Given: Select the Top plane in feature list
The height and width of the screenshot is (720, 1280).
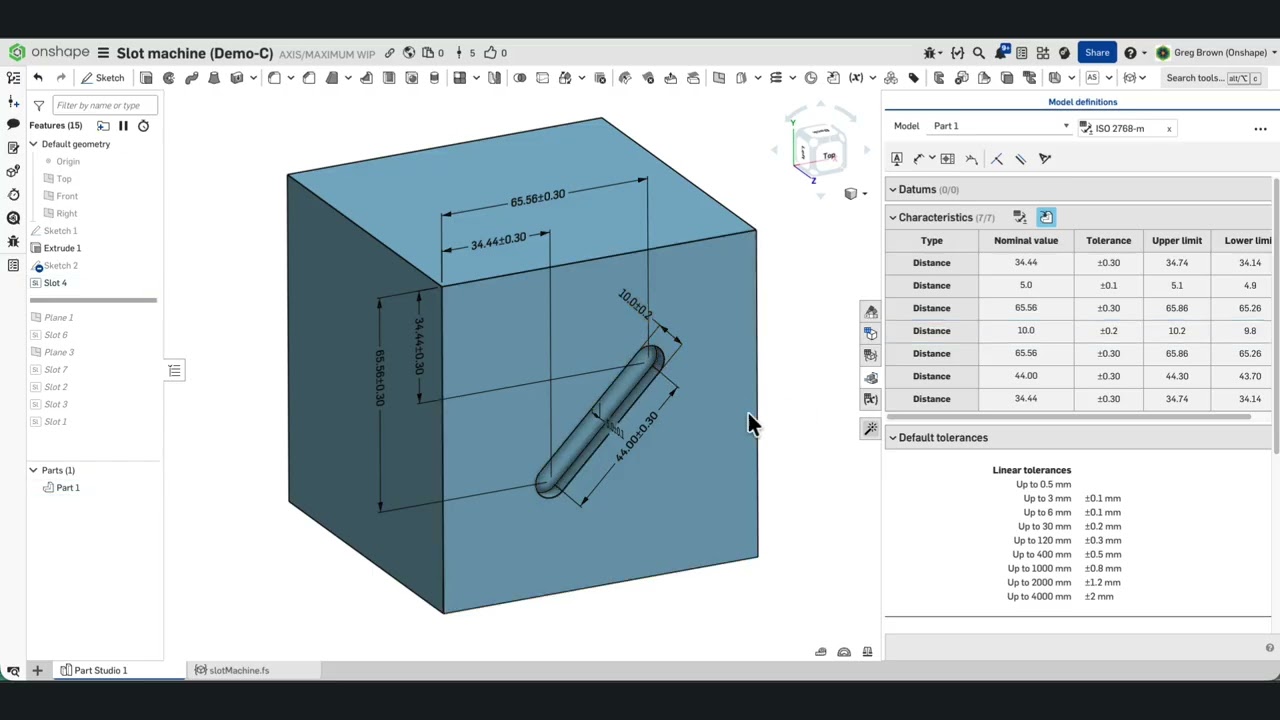Looking at the screenshot, I should 63,179.
